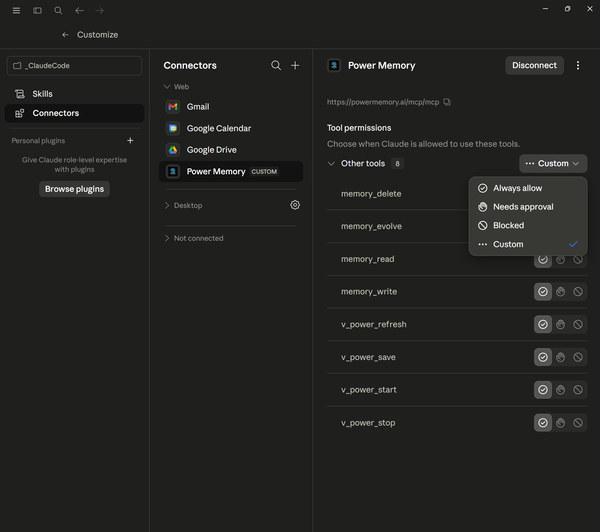Choose Needs approval from dropdown menu
Viewport: 600px width, 532px height.
528,207
